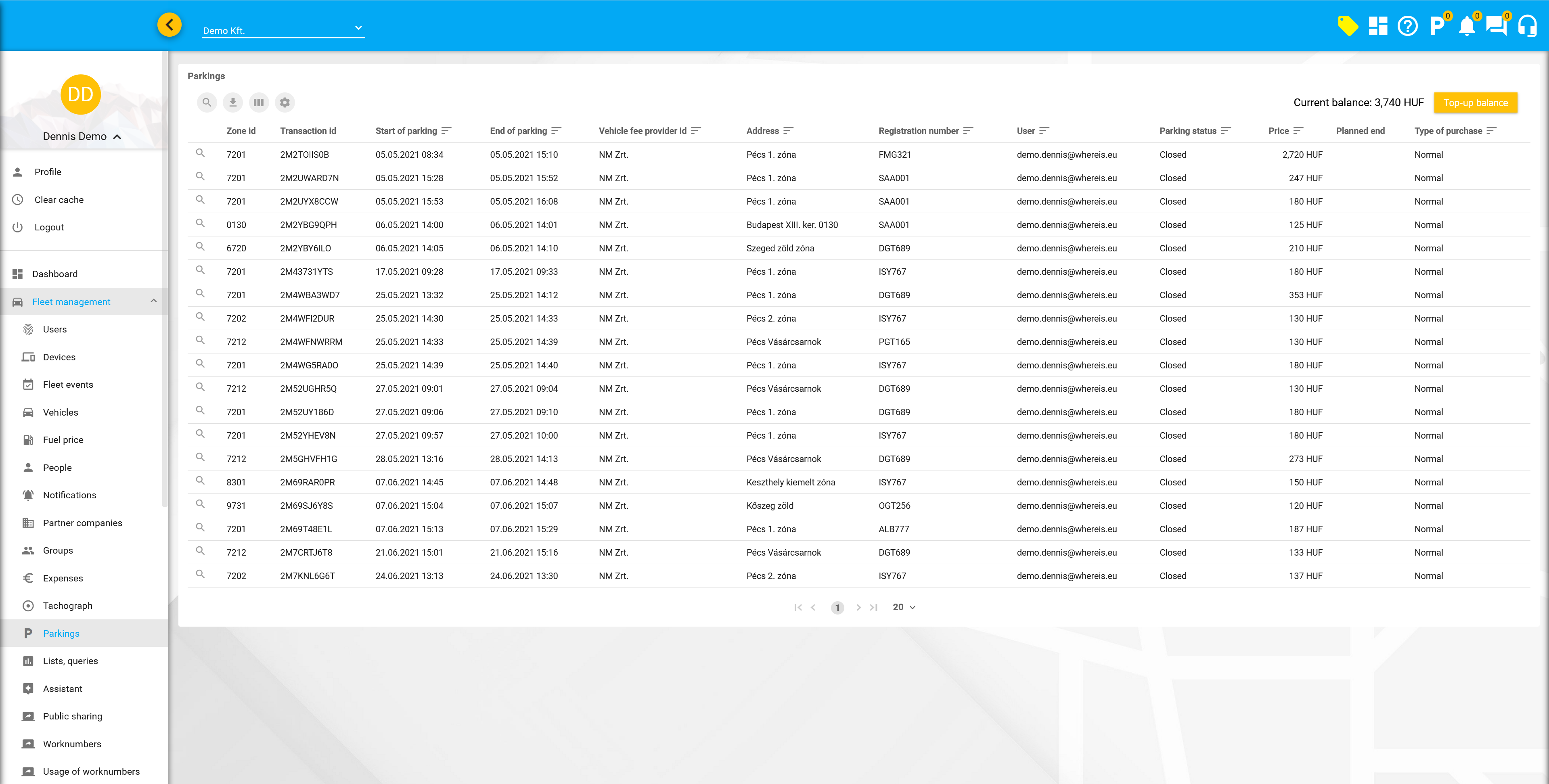The height and width of the screenshot is (784, 1549).
Task: Click the parking P icon in header
Action: [1437, 26]
